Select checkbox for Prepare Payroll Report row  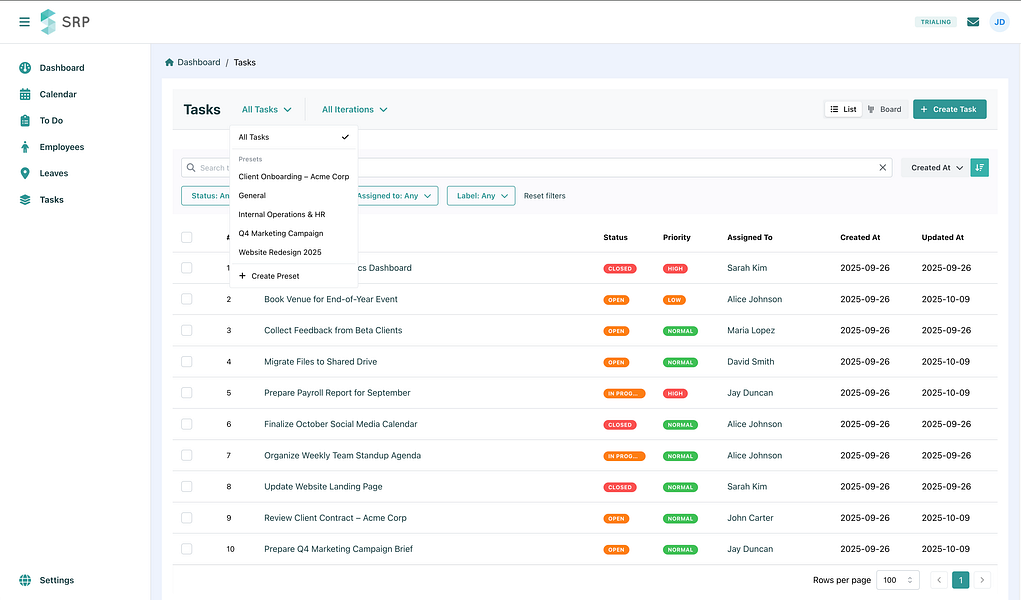[x=186, y=393]
